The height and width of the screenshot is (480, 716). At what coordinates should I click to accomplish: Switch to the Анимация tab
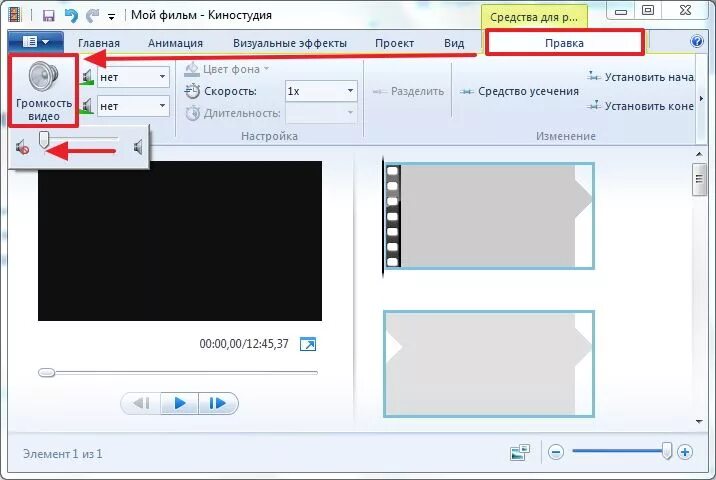[x=175, y=43]
